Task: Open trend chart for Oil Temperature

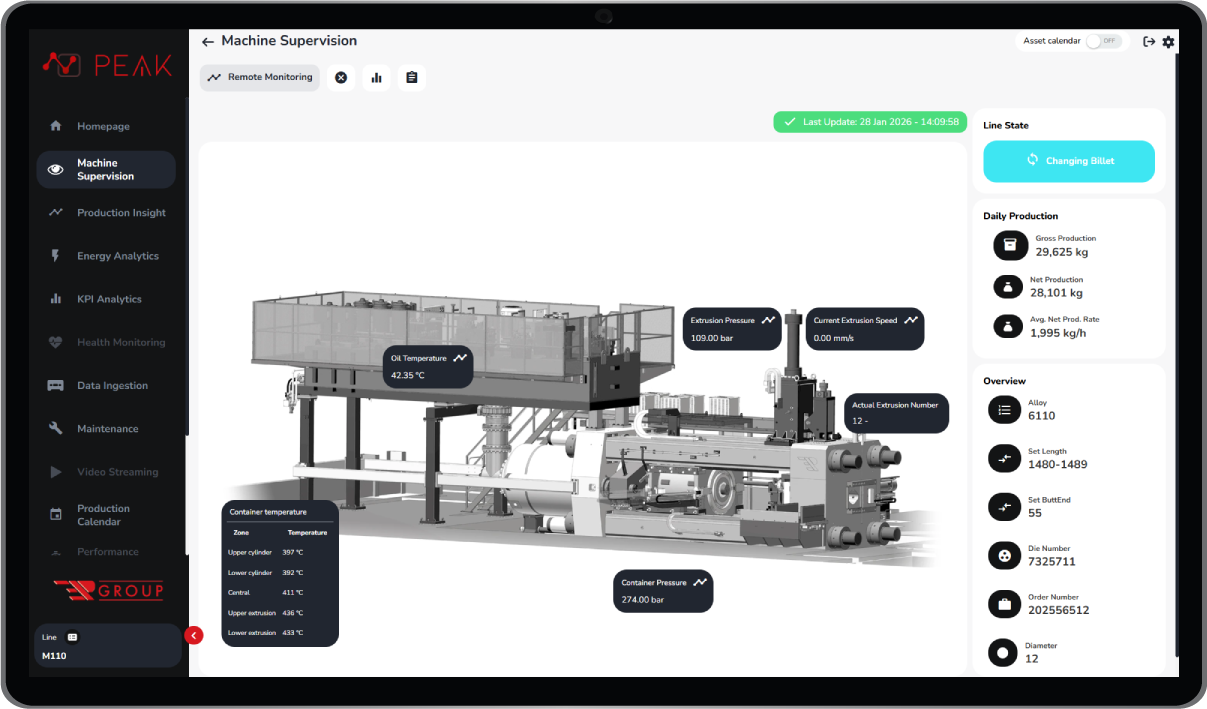Action: (460, 357)
